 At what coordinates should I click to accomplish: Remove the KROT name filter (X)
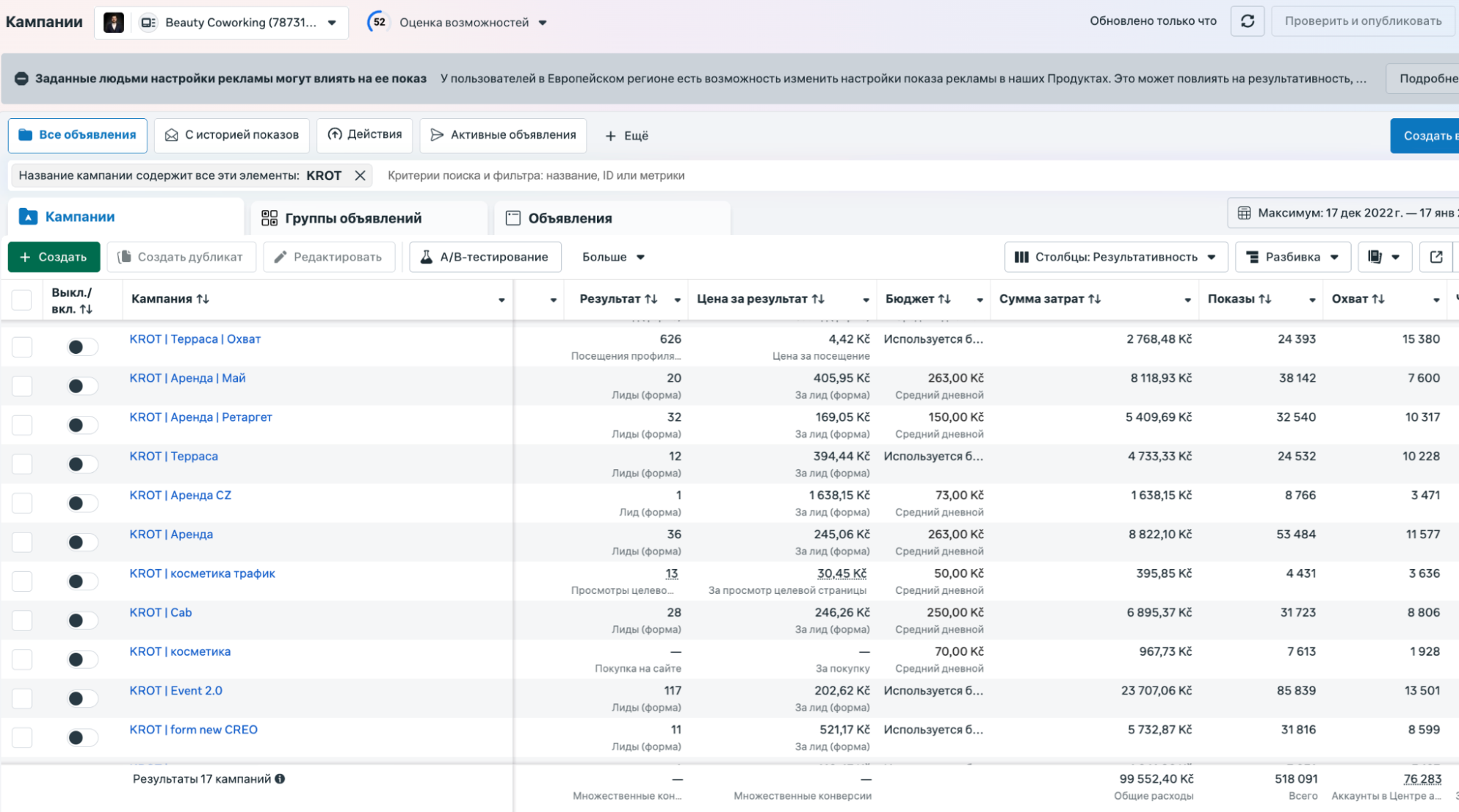360,175
